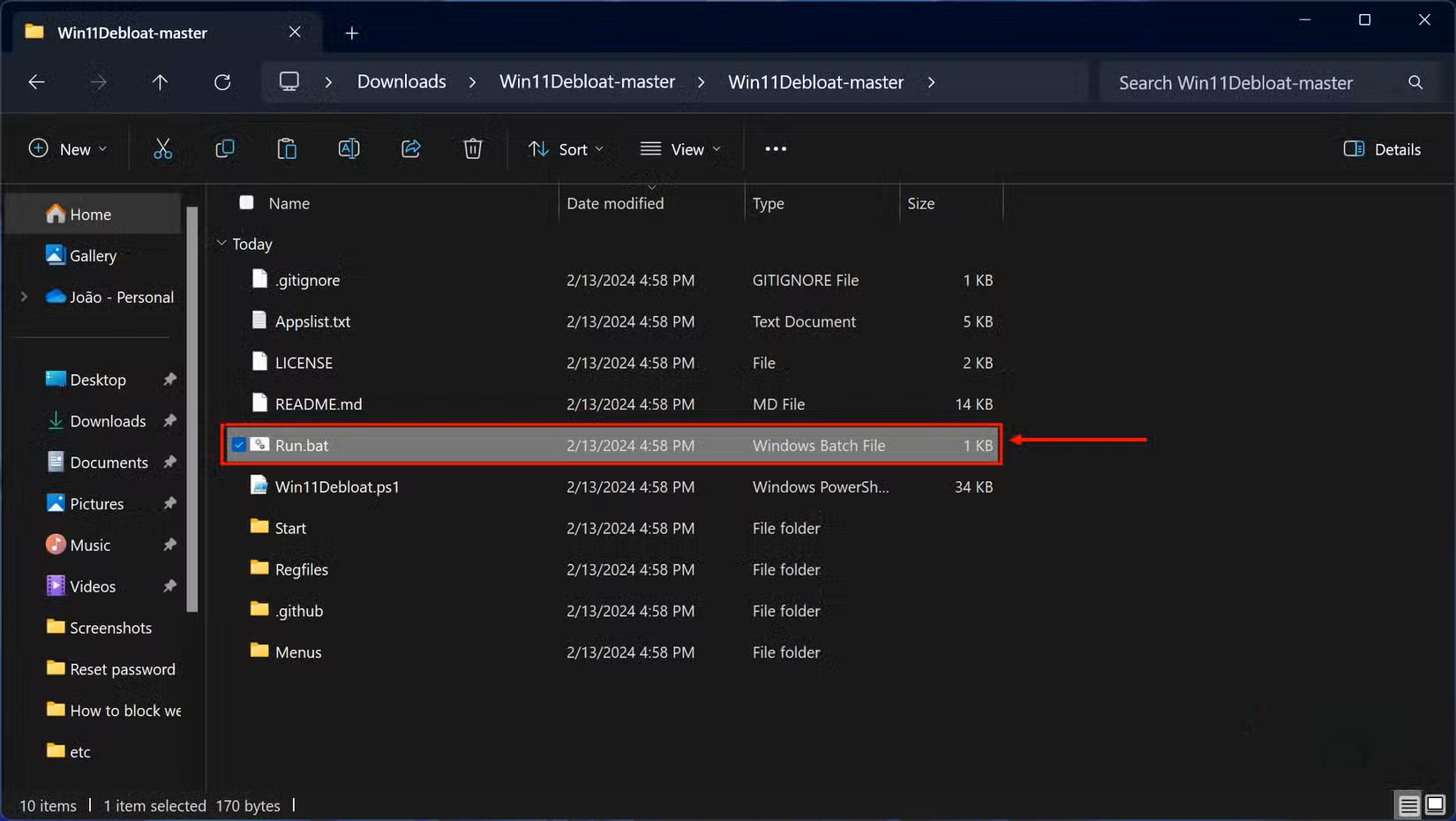The height and width of the screenshot is (821, 1456).
Task: Share the selected Run.bat file
Action: click(410, 148)
